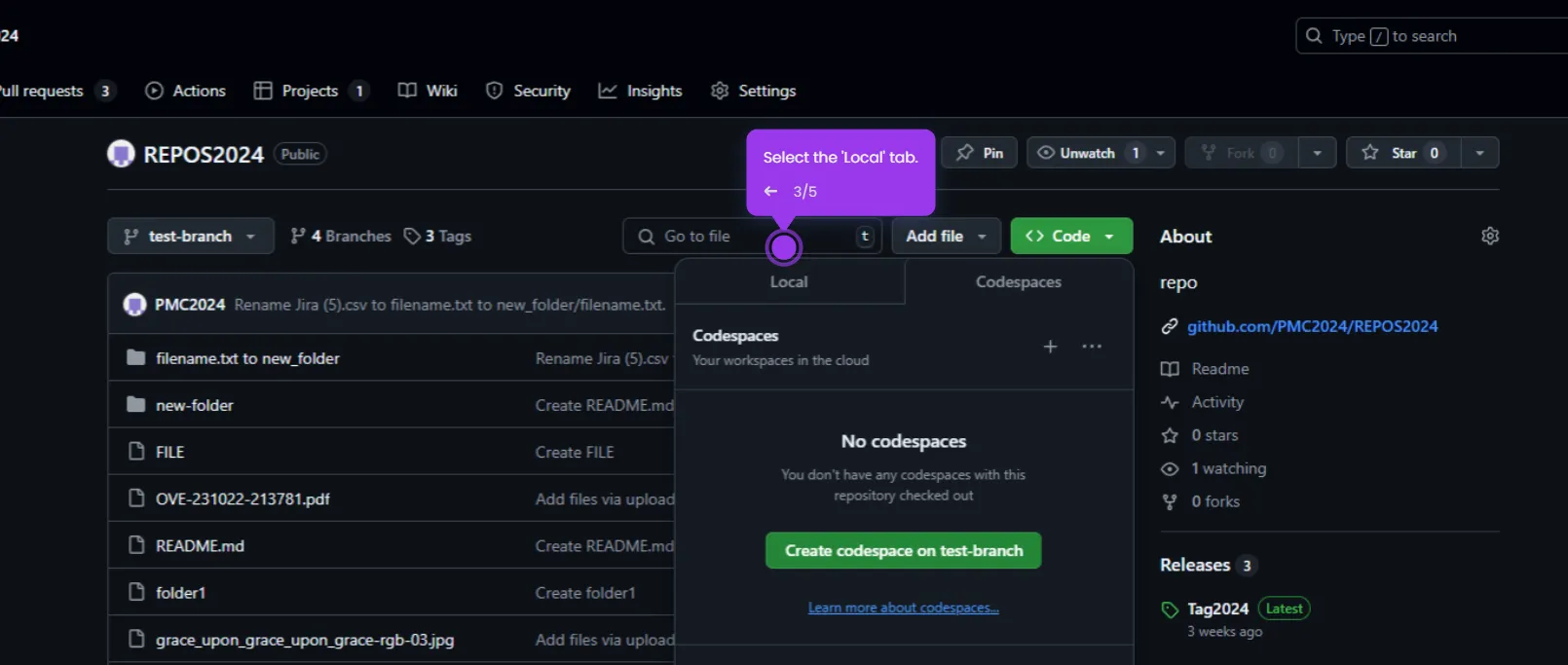
Task: Expand the Star lists dropdown arrow
Action: [x=1479, y=153]
